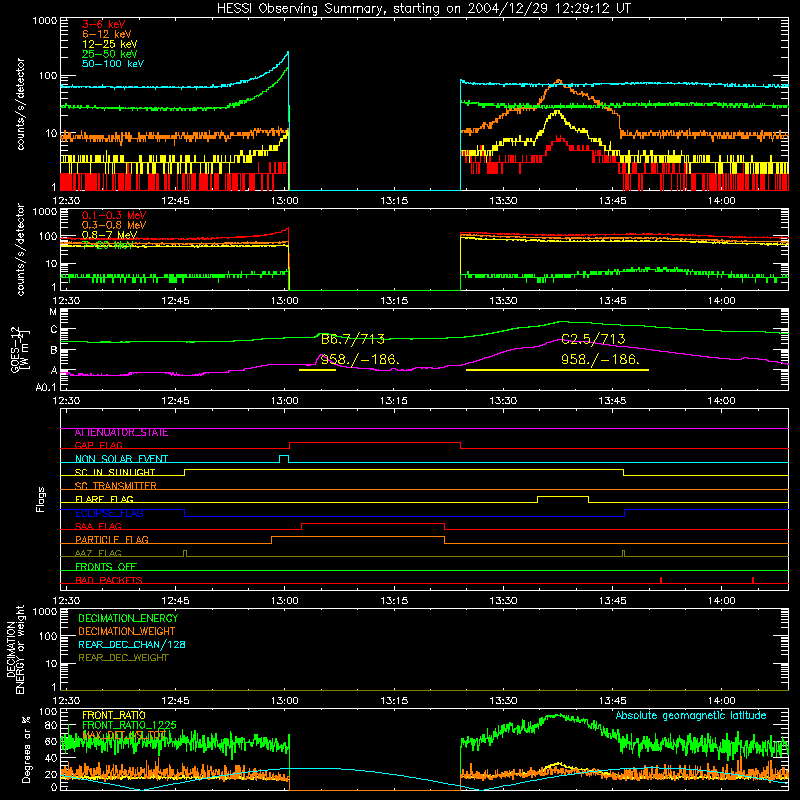Screen dimensions: 800x800
Task: Click the C2.5/713 flare annotation
Action: pos(593,339)
